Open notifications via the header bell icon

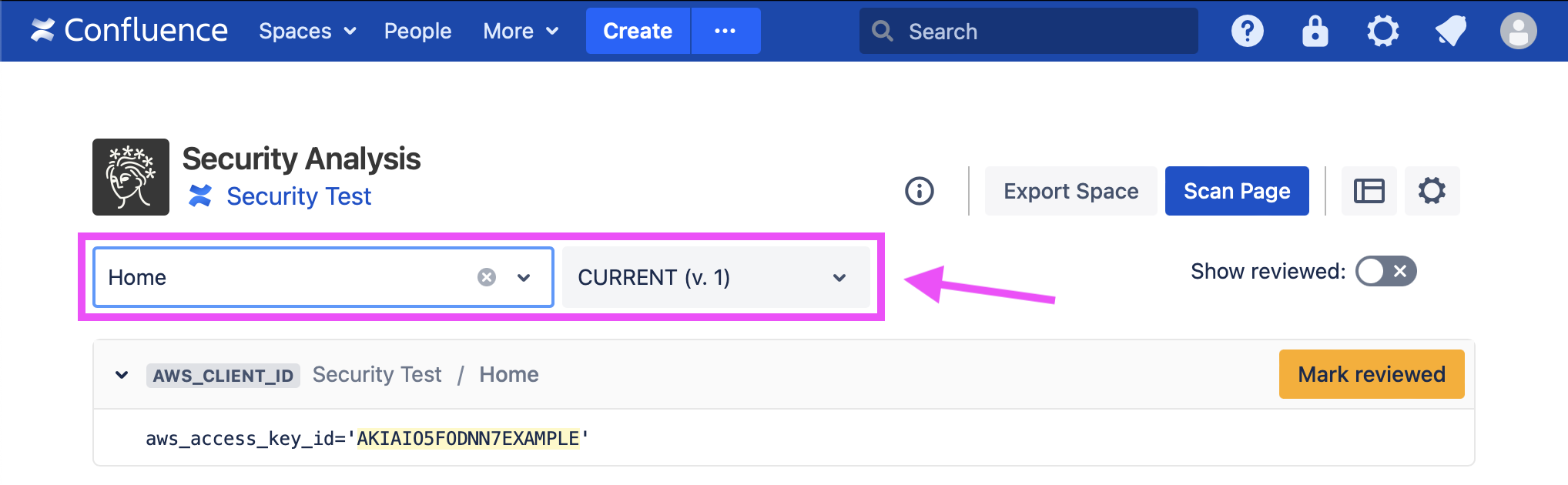pos(1450,32)
